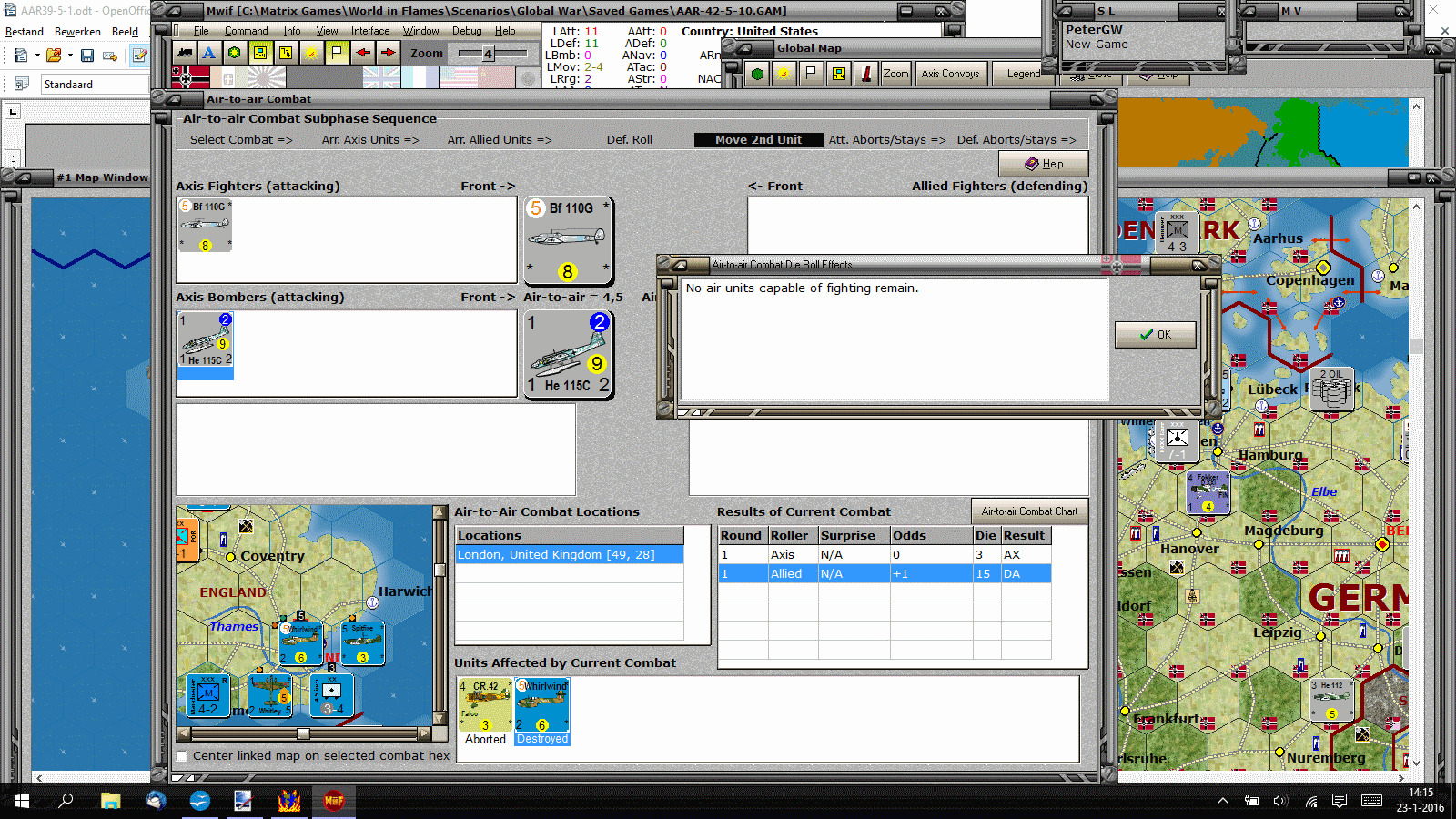Click the New document icon in OpenOffice
The image size is (1456, 819).
click(21, 56)
